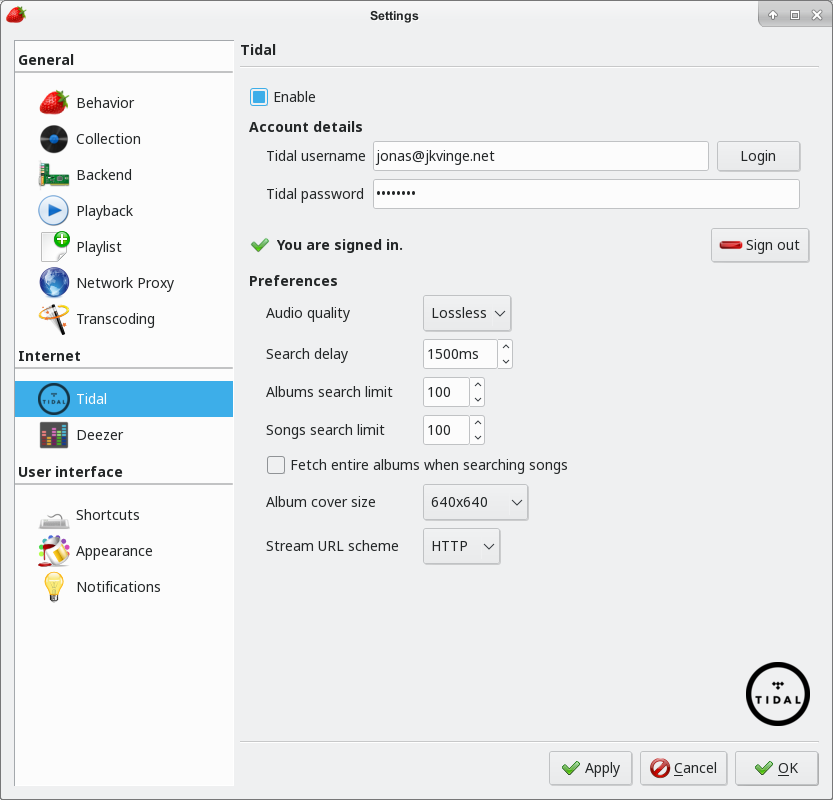The width and height of the screenshot is (833, 800).
Task: Open Deezer equalizer icon in sidebar
Action: coord(54,435)
